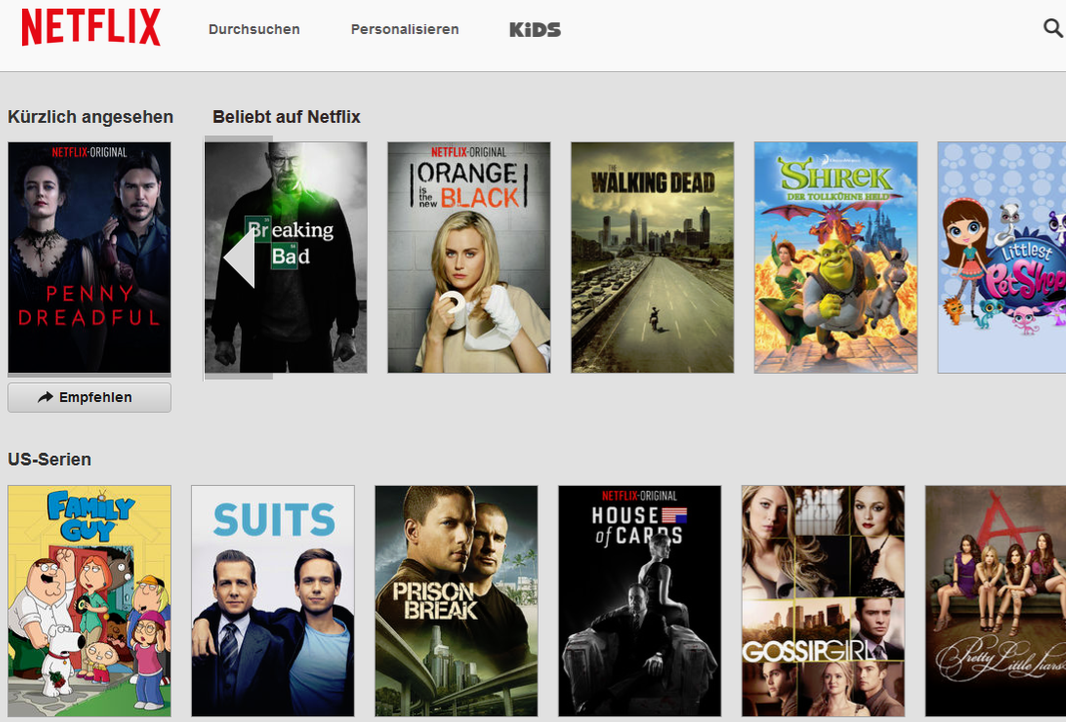Screen dimensions: 1066x722
Task: Select Pretty Little Liars poster
Action: 995,601
